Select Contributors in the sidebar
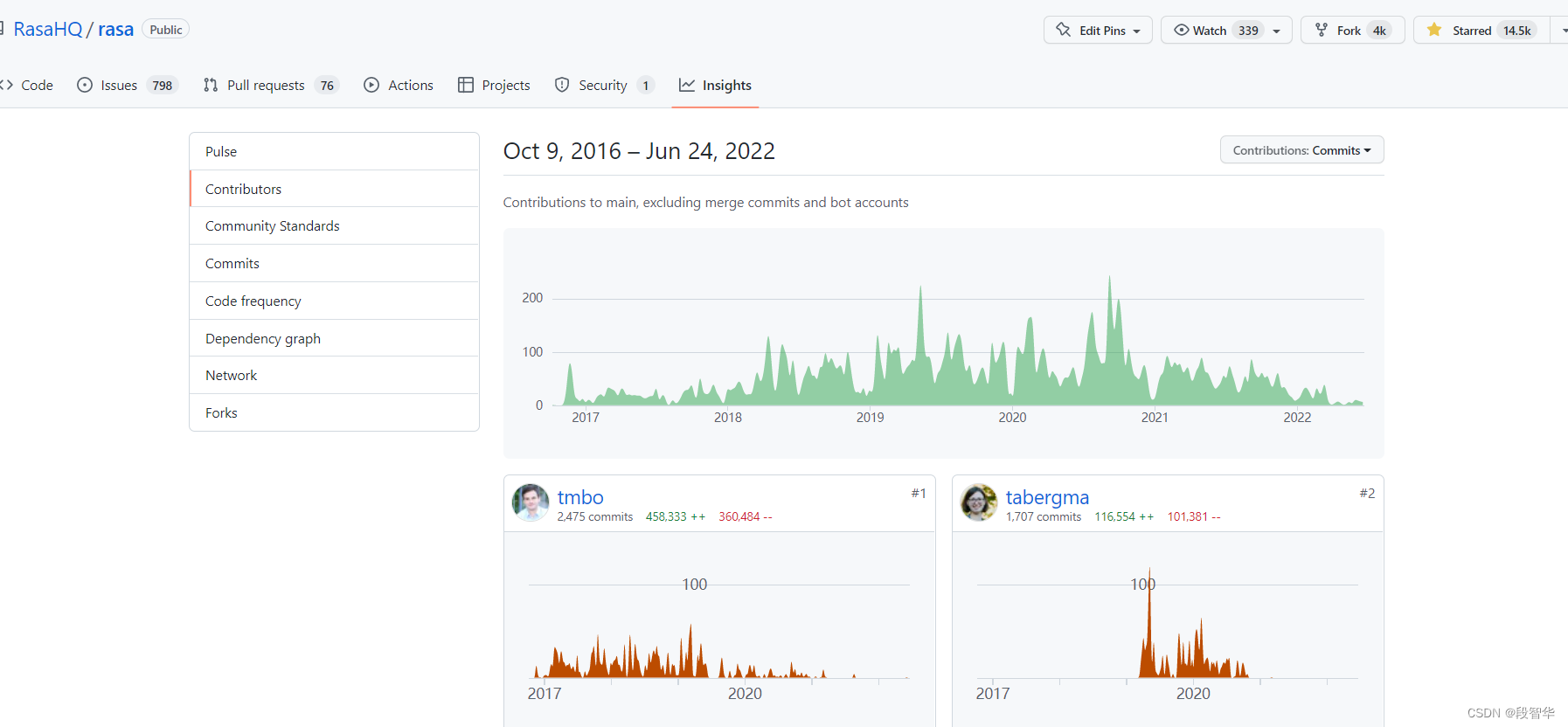 (334, 189)
